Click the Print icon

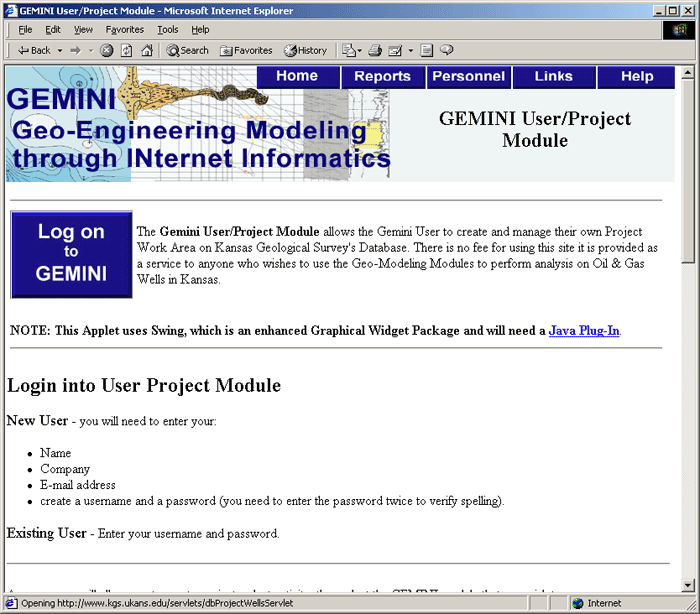pos(375,50)
